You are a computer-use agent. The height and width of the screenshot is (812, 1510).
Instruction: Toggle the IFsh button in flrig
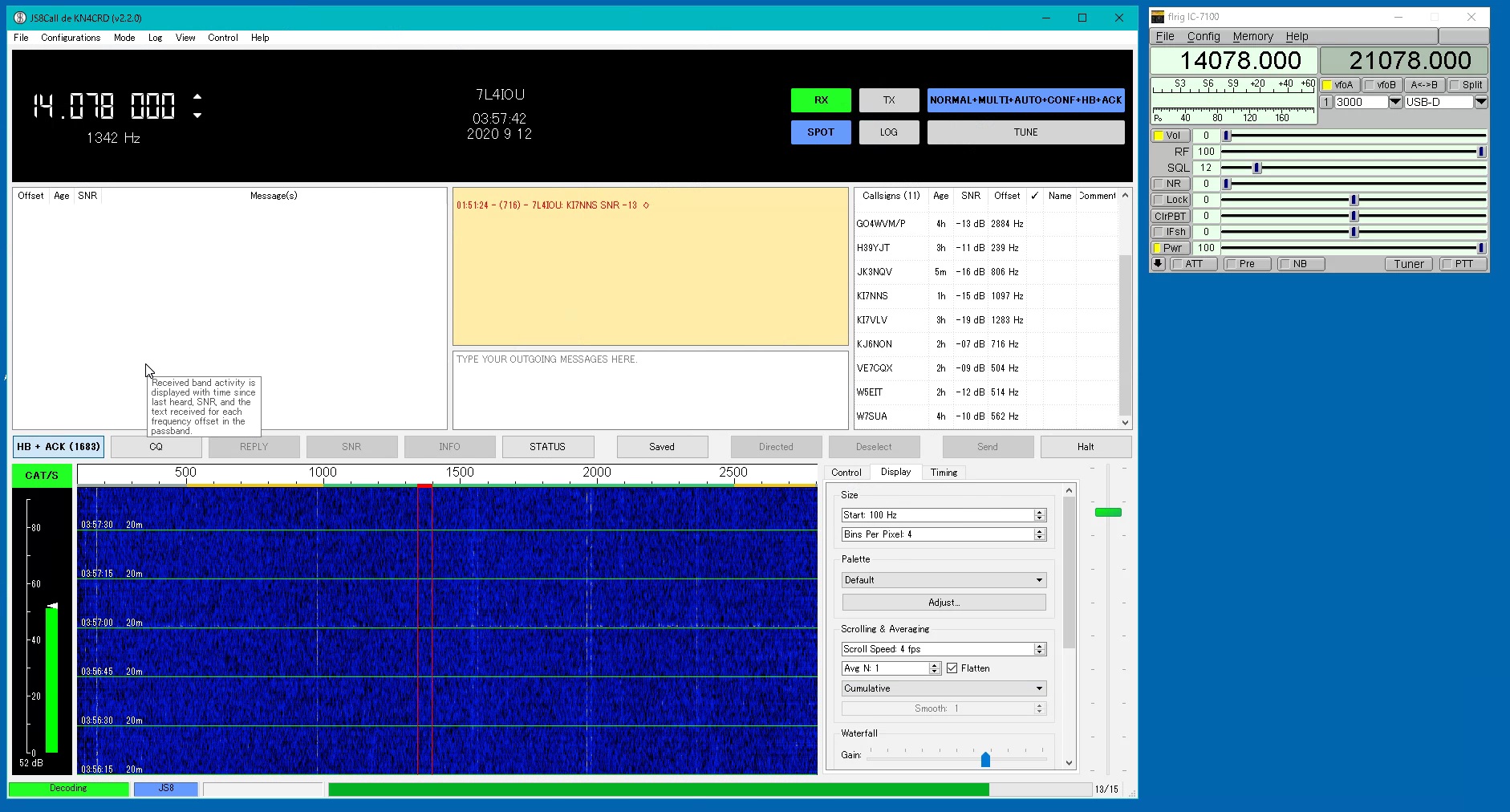1171,232
